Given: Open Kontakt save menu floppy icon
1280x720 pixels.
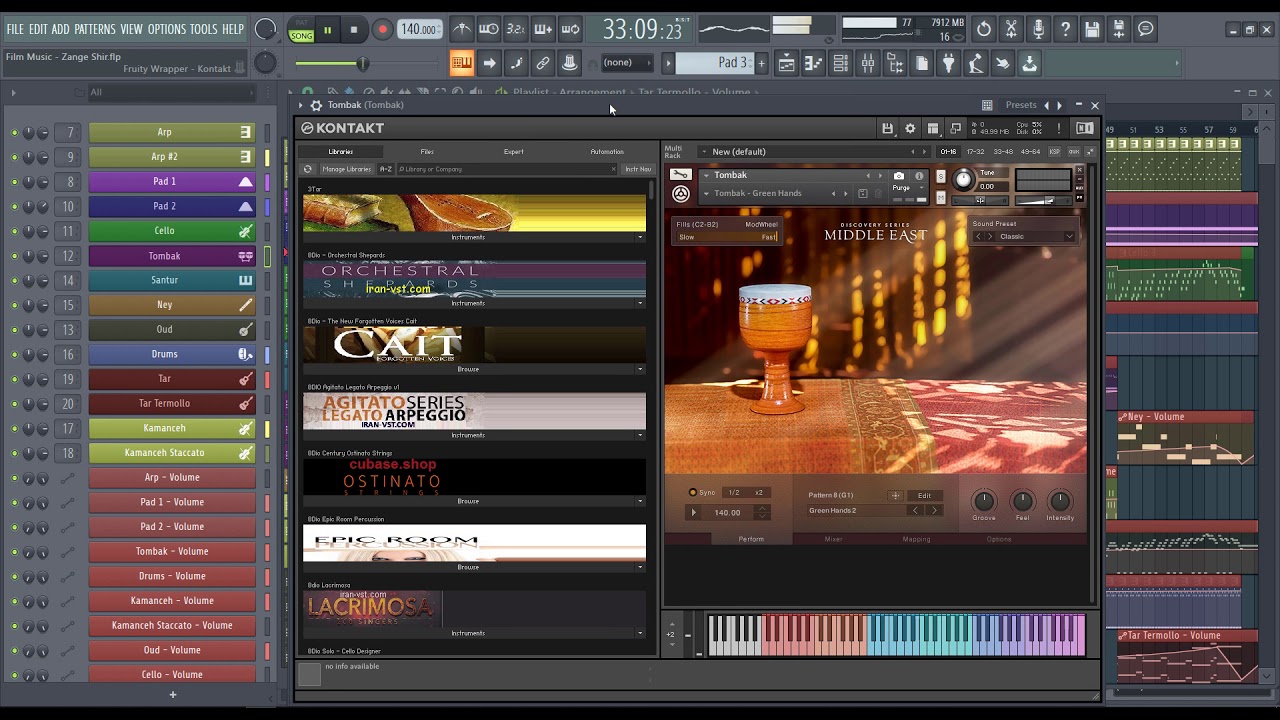Looking at the screenshot, I should tap(887, 128).
